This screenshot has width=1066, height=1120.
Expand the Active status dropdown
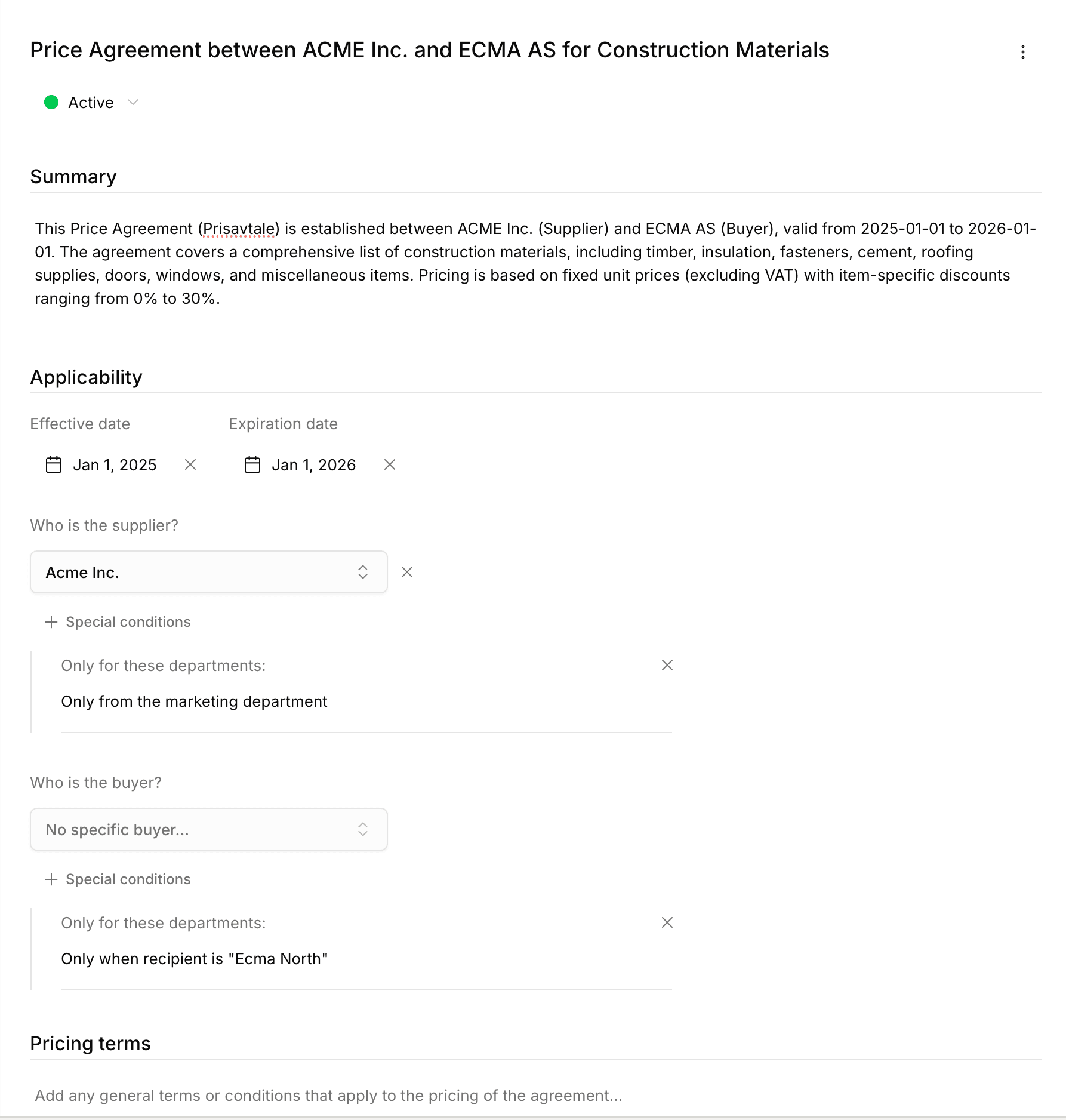pyautogui.click(x=133, y=102)
